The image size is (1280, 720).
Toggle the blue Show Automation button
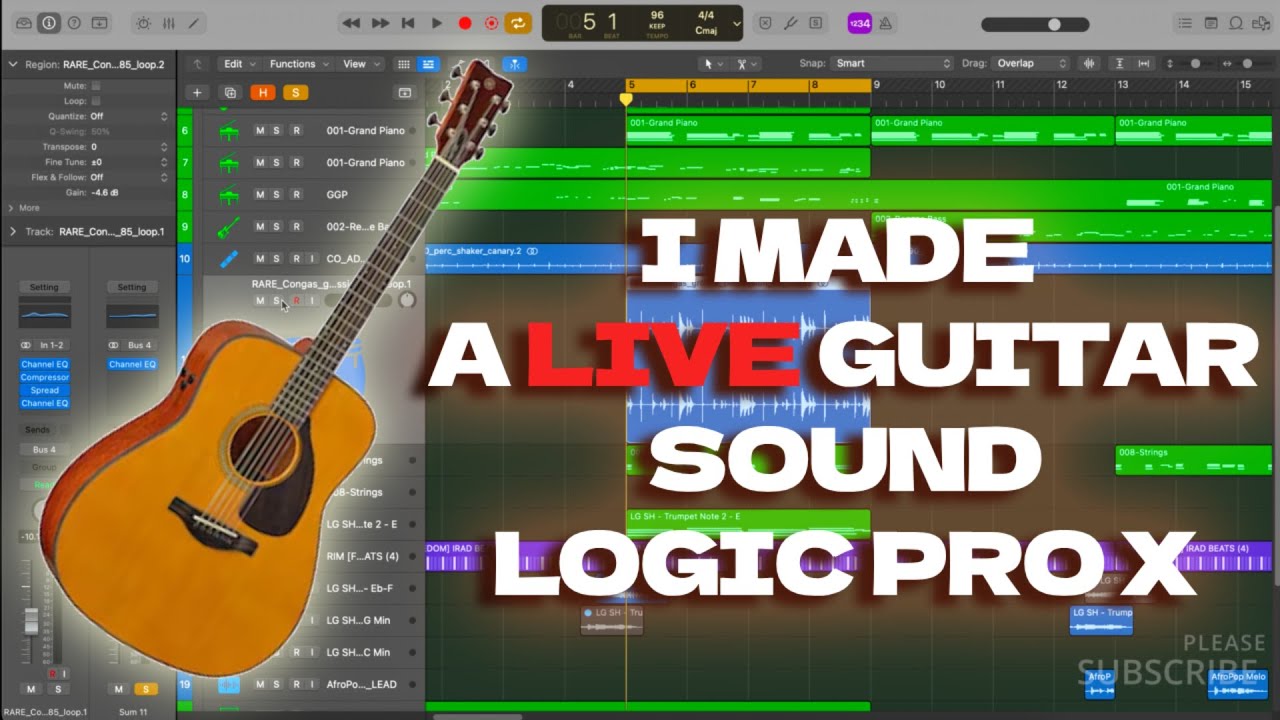click(428, 64)
